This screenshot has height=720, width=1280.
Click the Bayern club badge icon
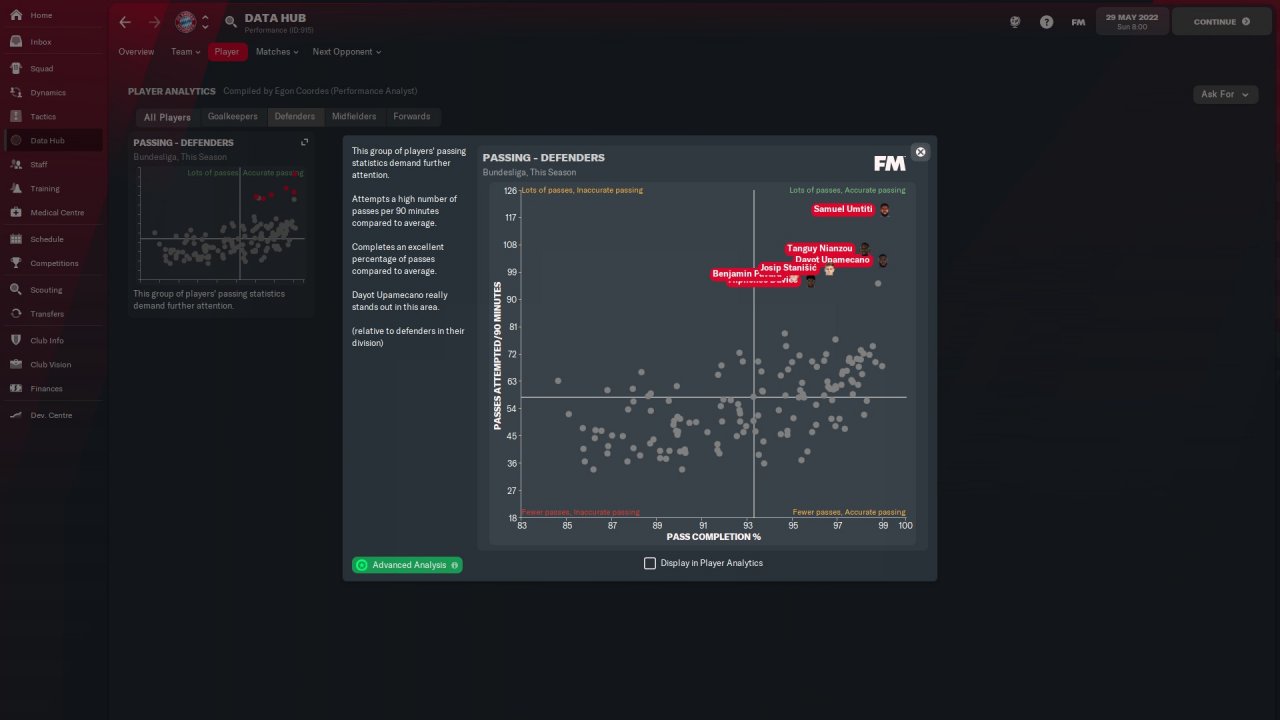(x=185, y=22)
